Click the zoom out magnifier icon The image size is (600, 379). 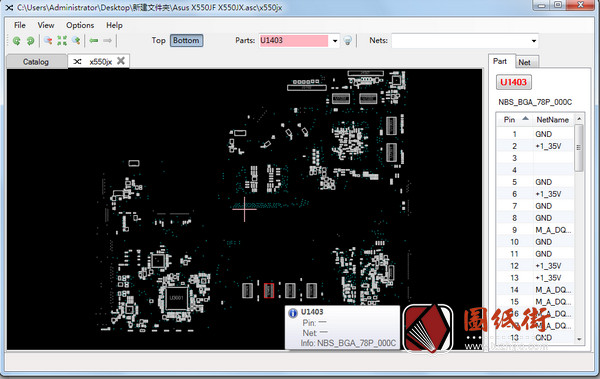click(48, 41)
